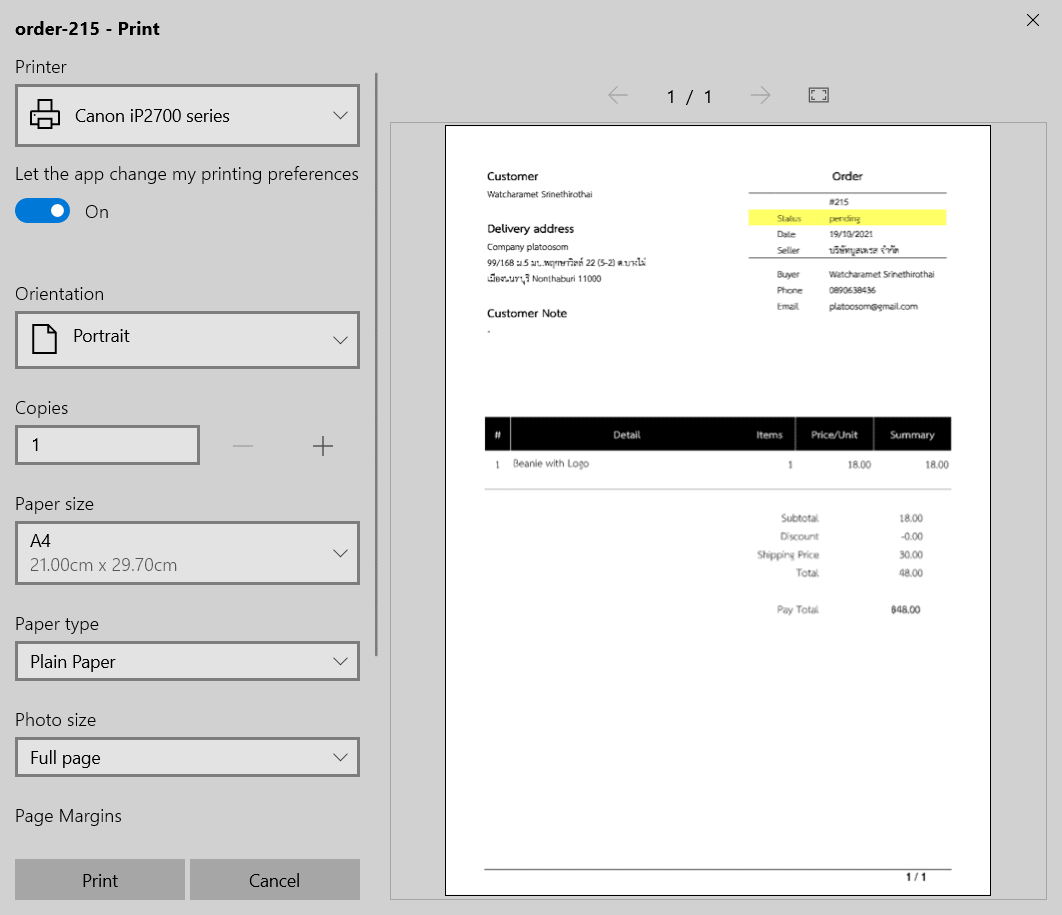
Task: Toggle the fit-to-page preview icon
Action: [x=818, y=95]
